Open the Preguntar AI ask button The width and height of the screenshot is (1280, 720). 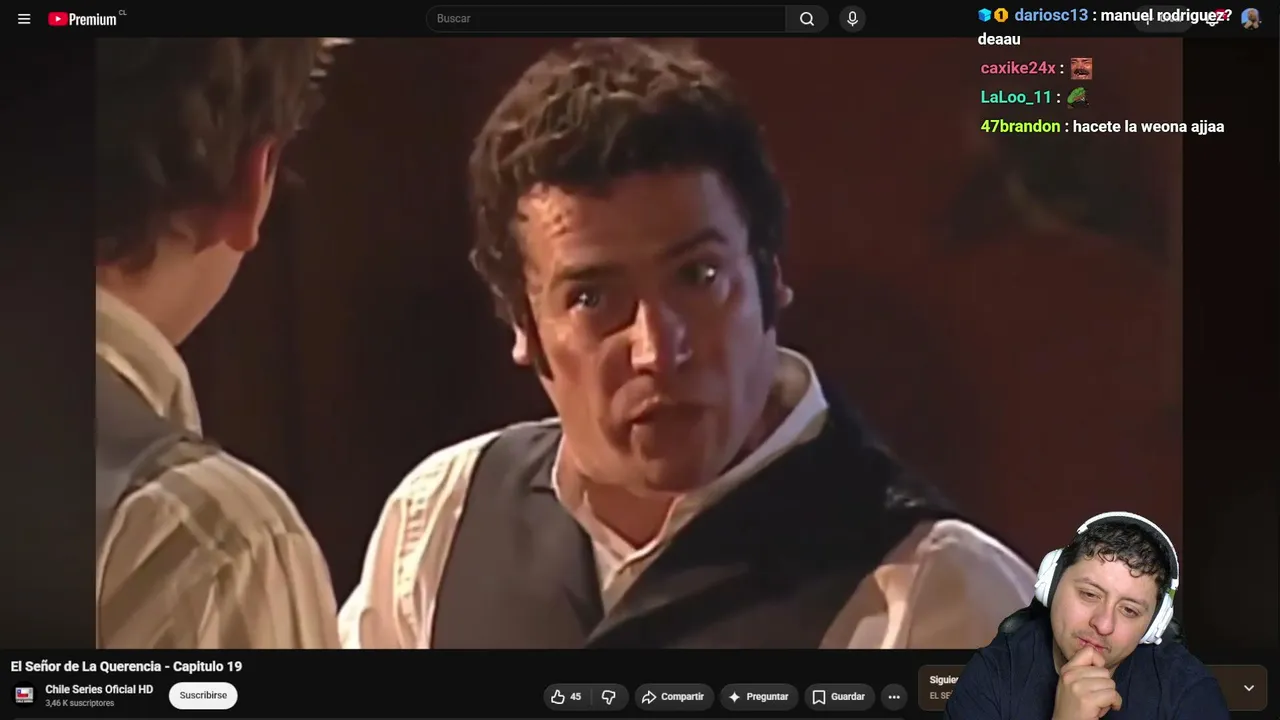(x=758, y=697)
